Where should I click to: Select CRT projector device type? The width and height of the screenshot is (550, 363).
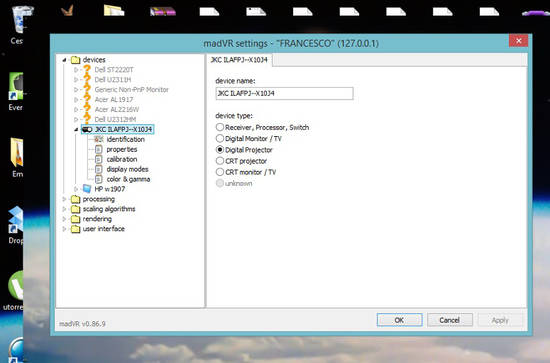pos(220,161)
